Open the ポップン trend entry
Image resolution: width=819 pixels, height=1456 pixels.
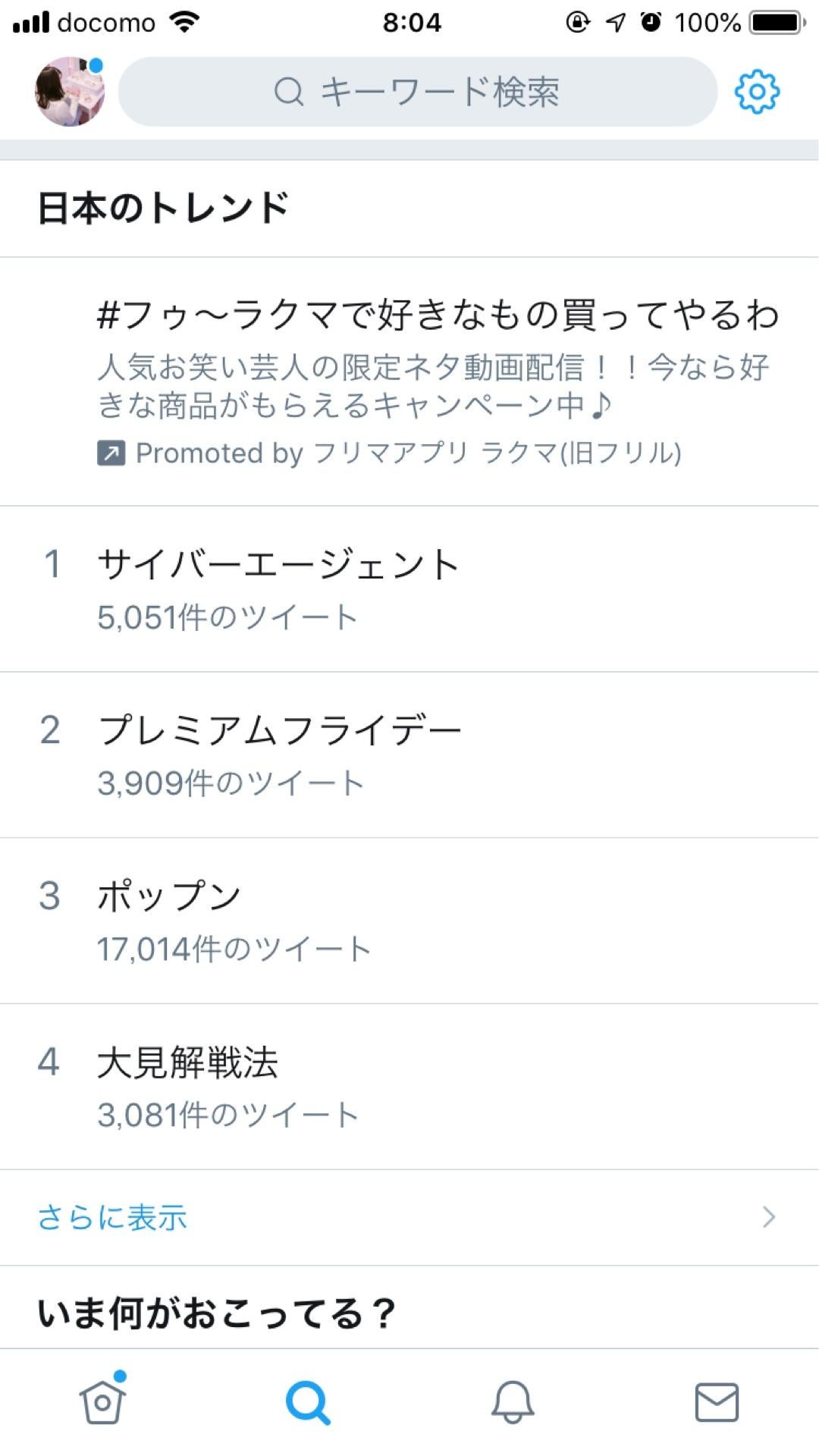point(409,921)
